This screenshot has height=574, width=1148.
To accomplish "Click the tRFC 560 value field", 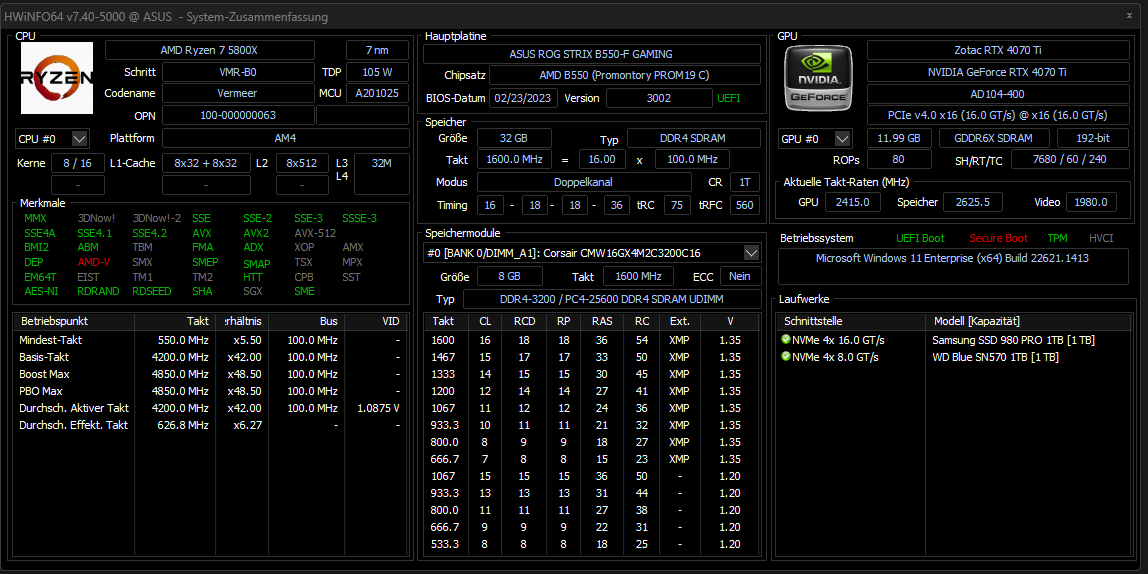I will (745, 205).
